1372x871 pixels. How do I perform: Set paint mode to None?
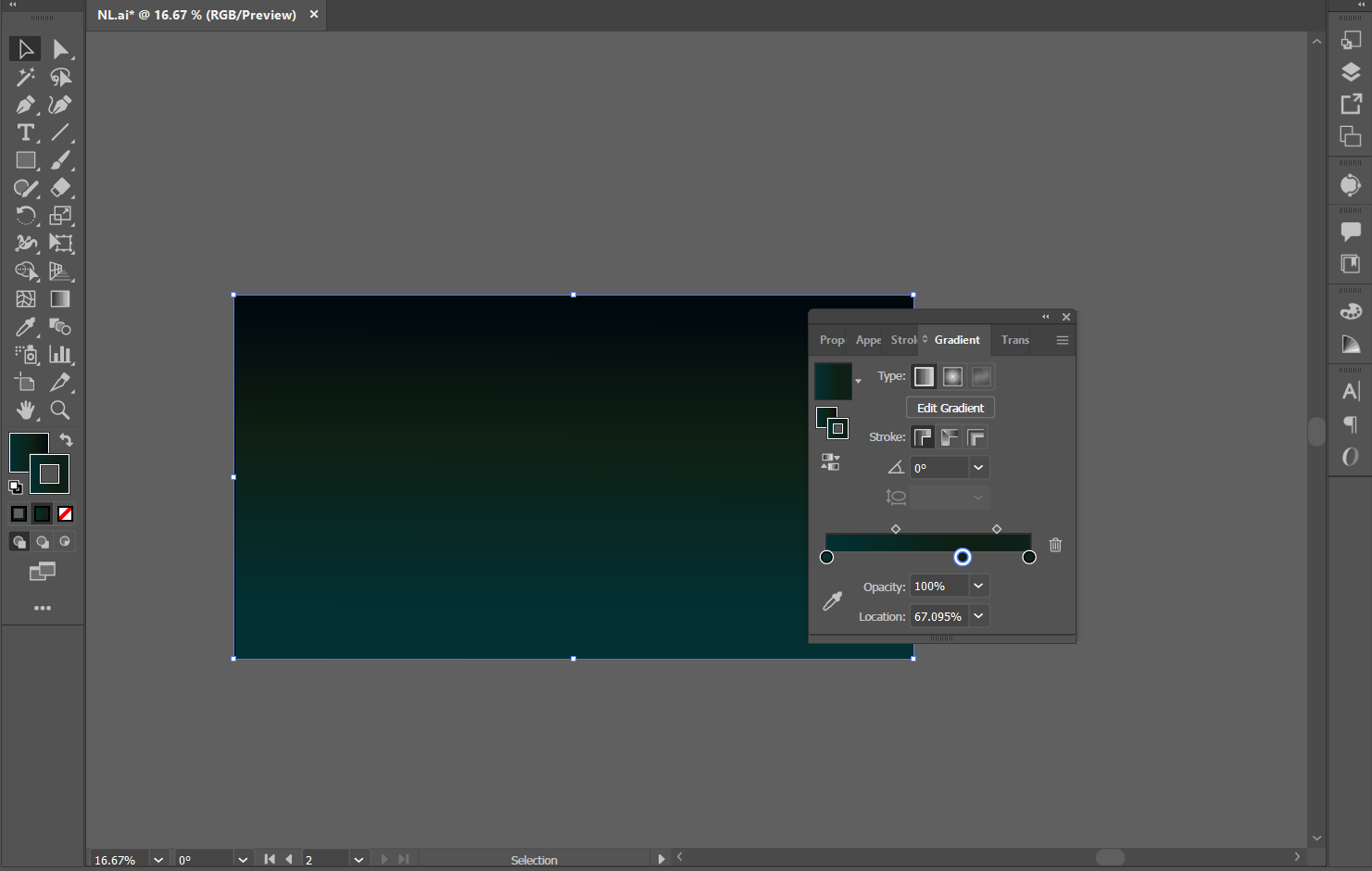65,513
